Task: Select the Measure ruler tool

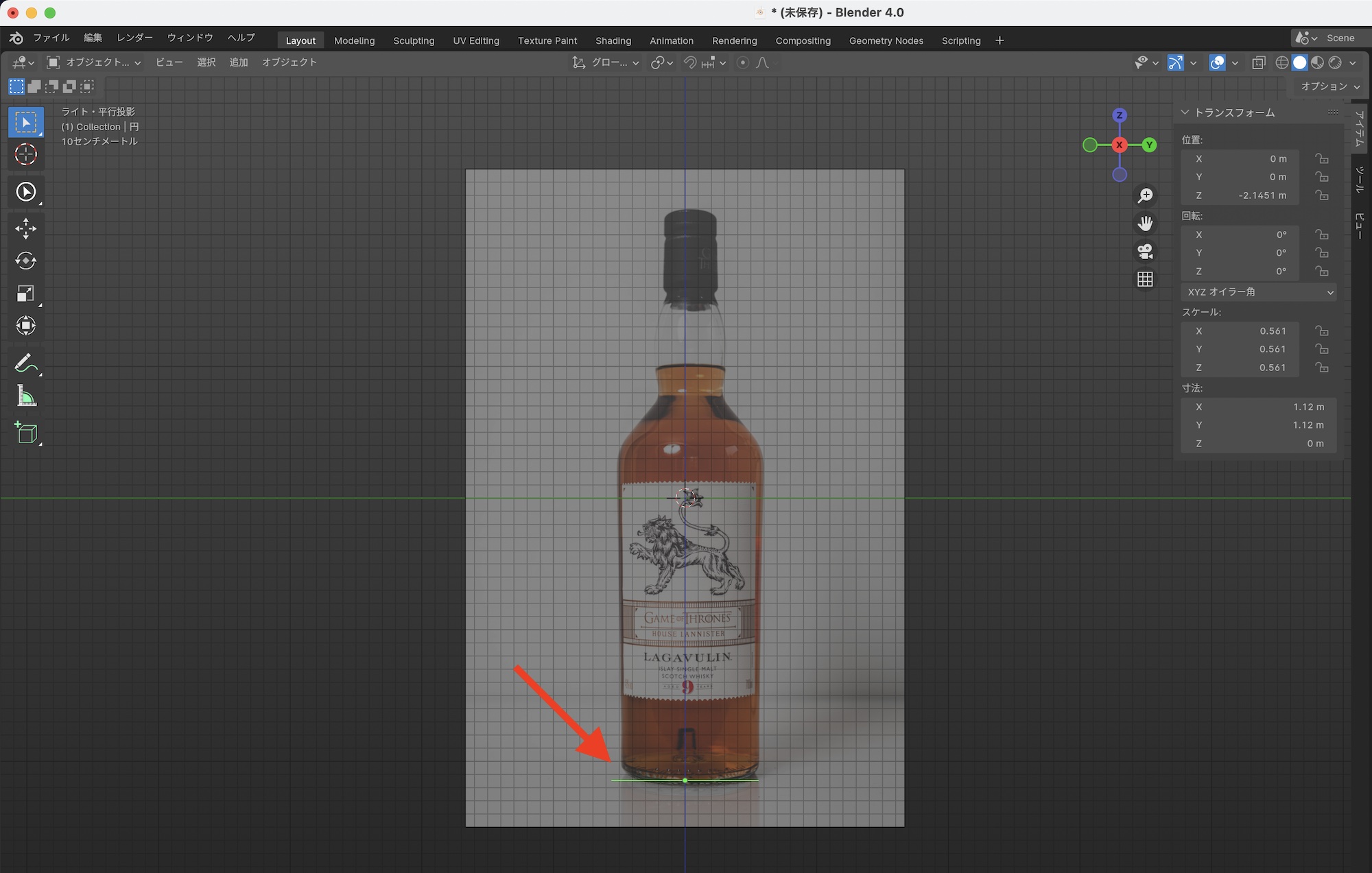Action: coord(26,396)
